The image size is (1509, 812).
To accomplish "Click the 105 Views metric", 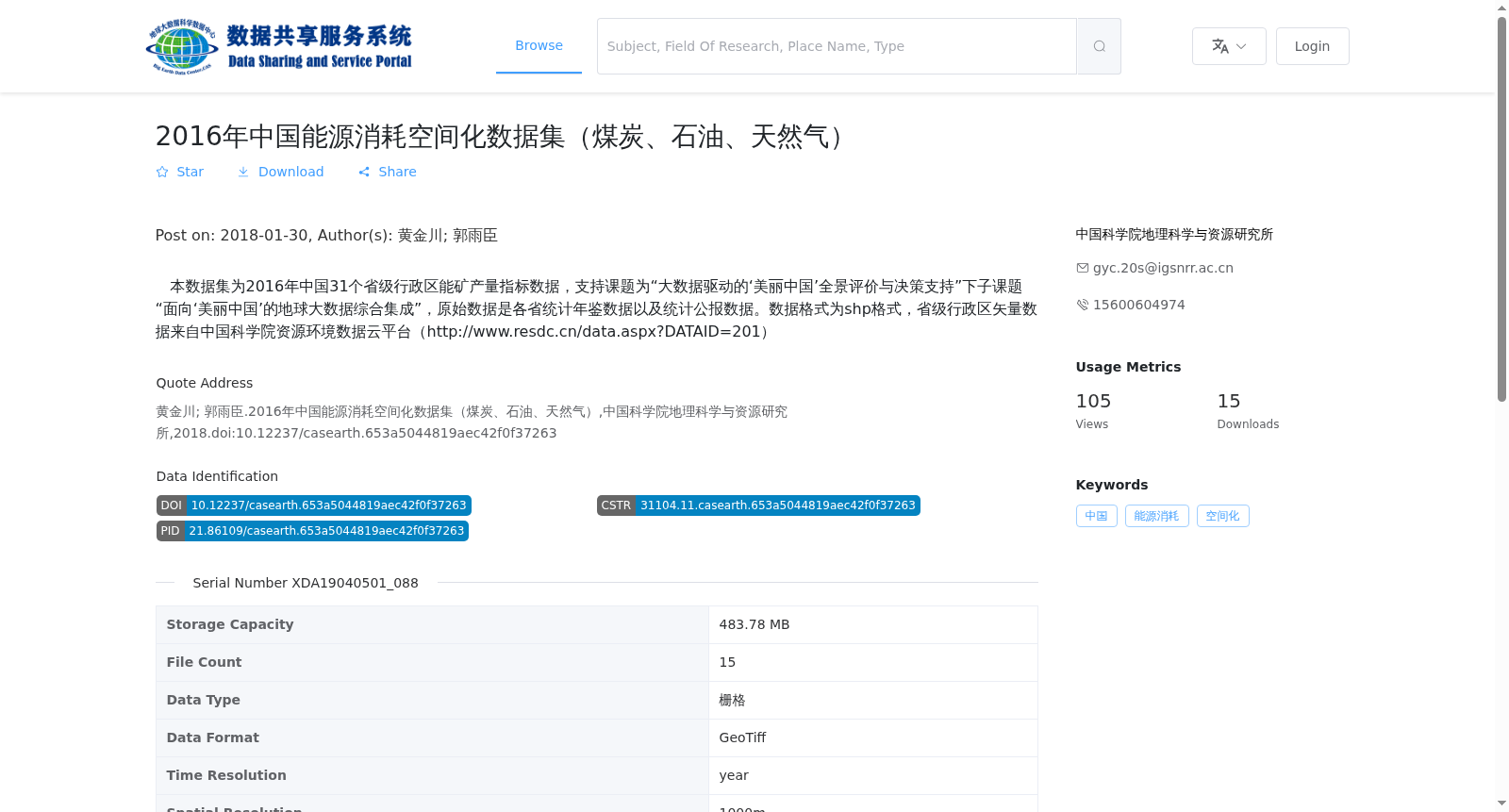I will (1094, 411).
